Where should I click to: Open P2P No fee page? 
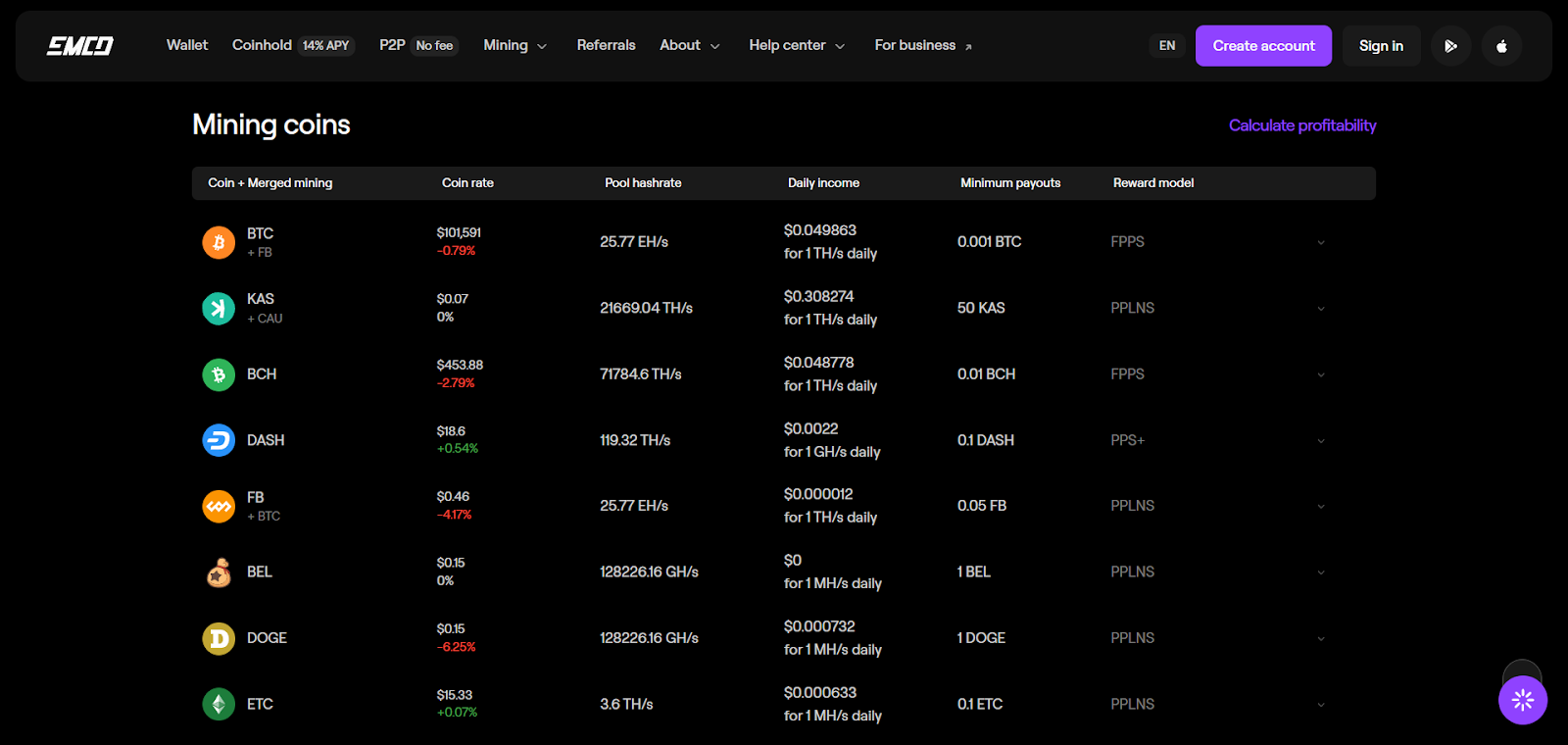418,45
